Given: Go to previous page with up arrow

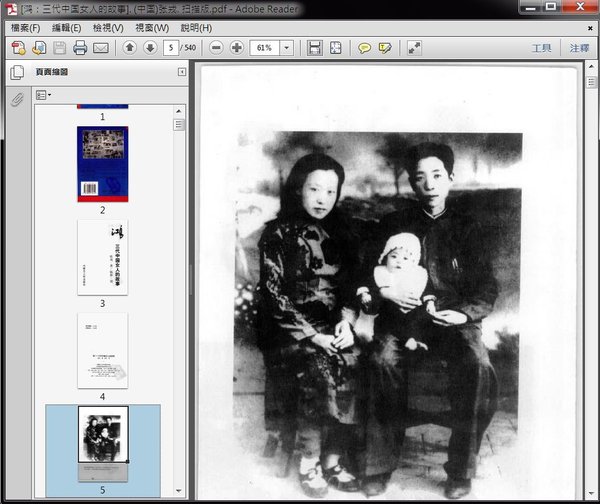Looking at the screenshot, I should point(130,48).
